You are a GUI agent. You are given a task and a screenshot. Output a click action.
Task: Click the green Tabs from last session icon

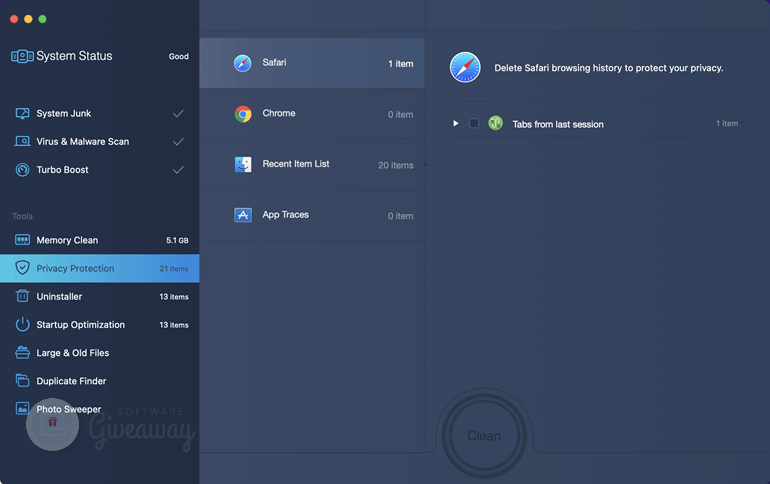[x=495, y=123]
